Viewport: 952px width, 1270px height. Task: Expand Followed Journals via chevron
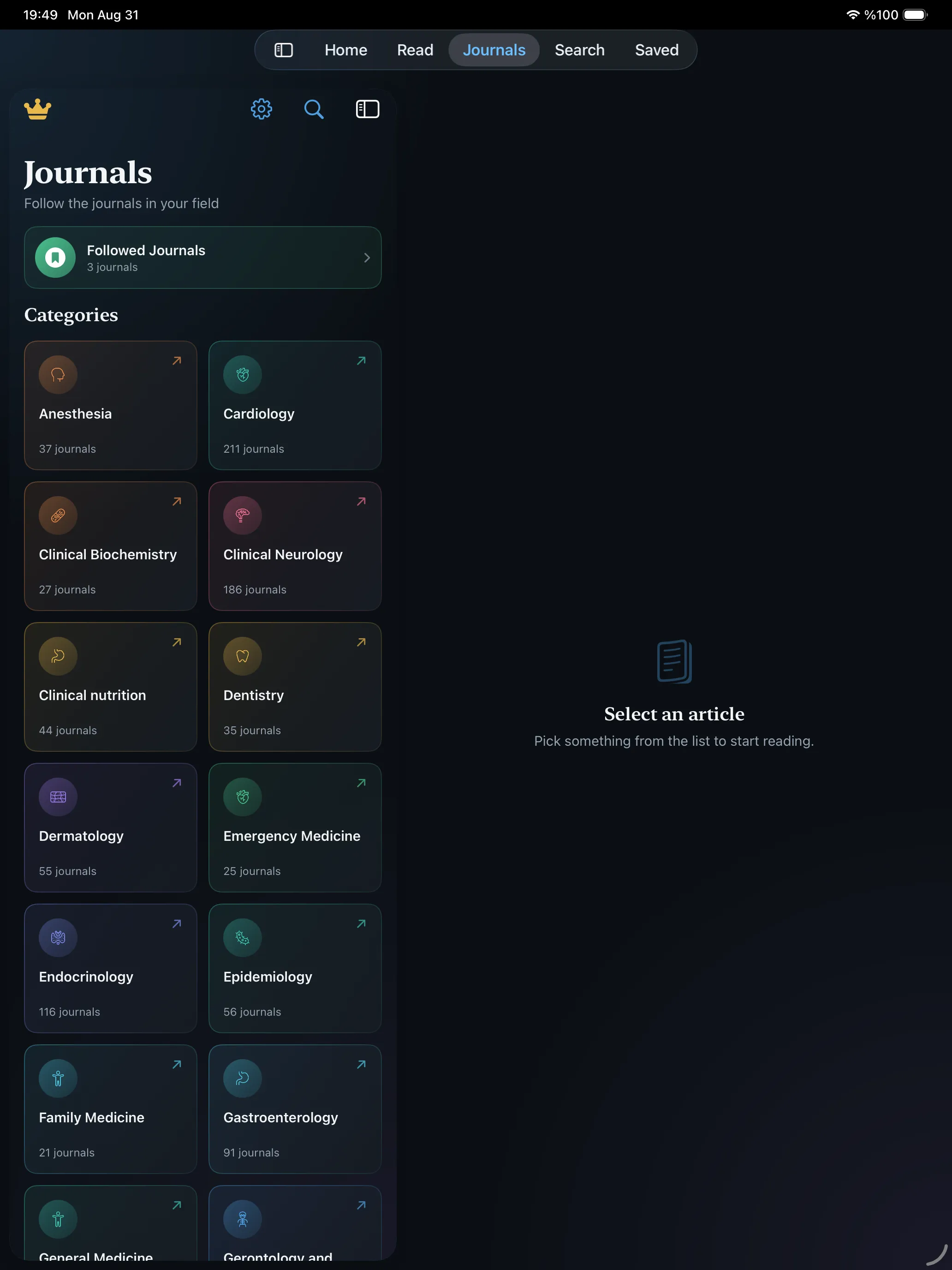pos(367,258)
